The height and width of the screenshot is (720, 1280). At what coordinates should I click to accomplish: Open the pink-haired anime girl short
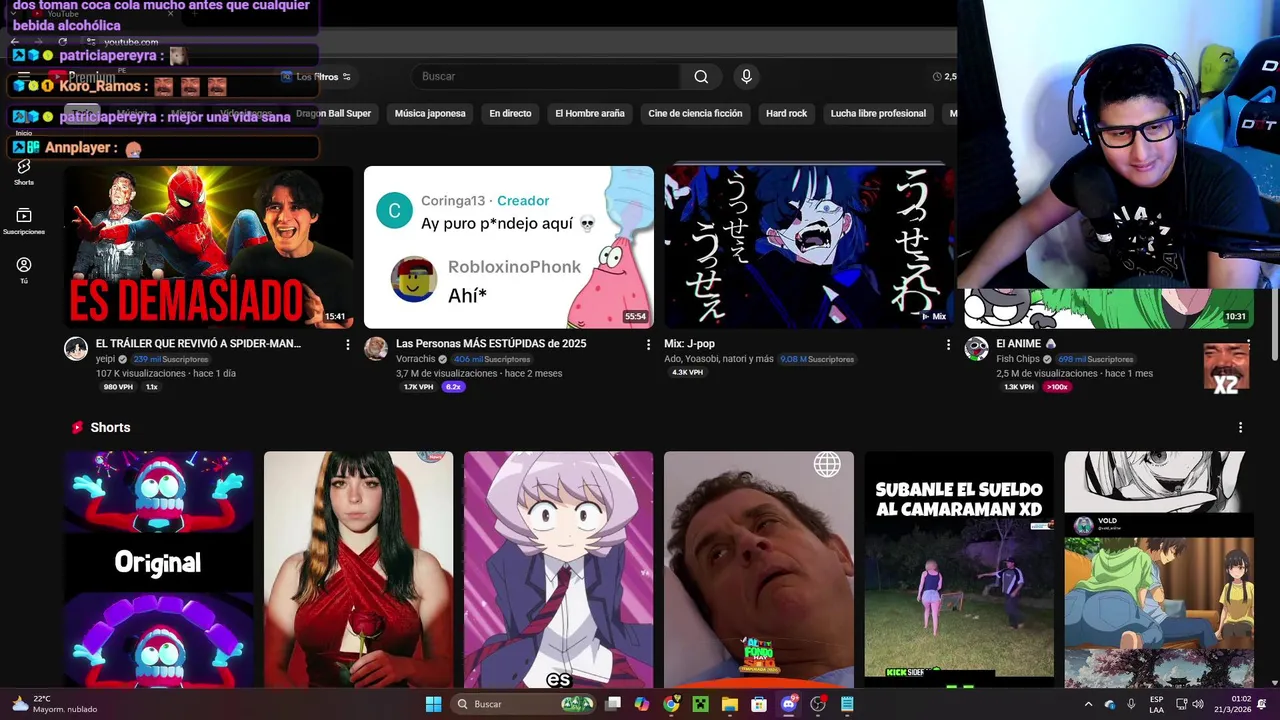coord(558,569)
